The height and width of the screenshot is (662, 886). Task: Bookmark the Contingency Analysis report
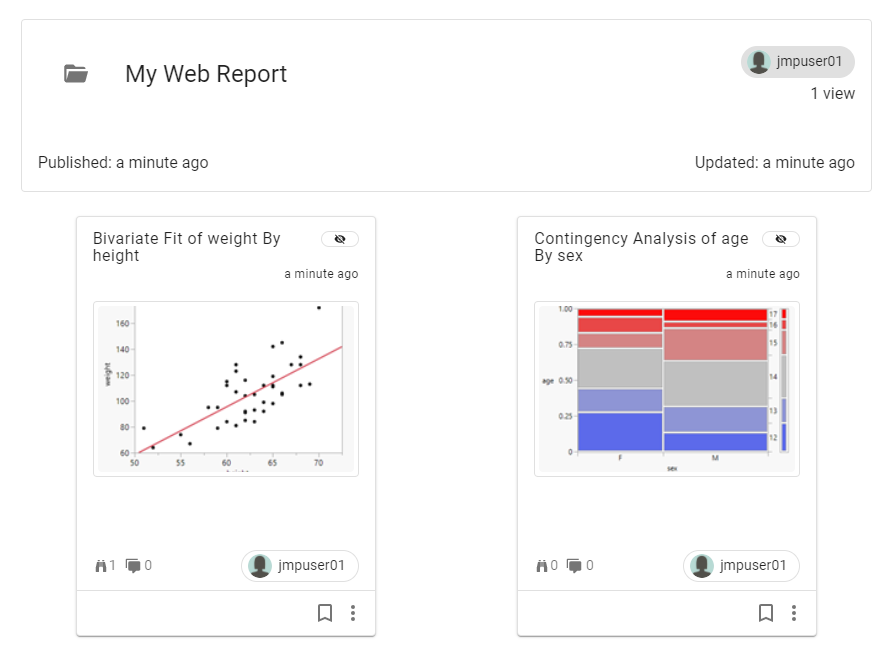tap(766, 613)
